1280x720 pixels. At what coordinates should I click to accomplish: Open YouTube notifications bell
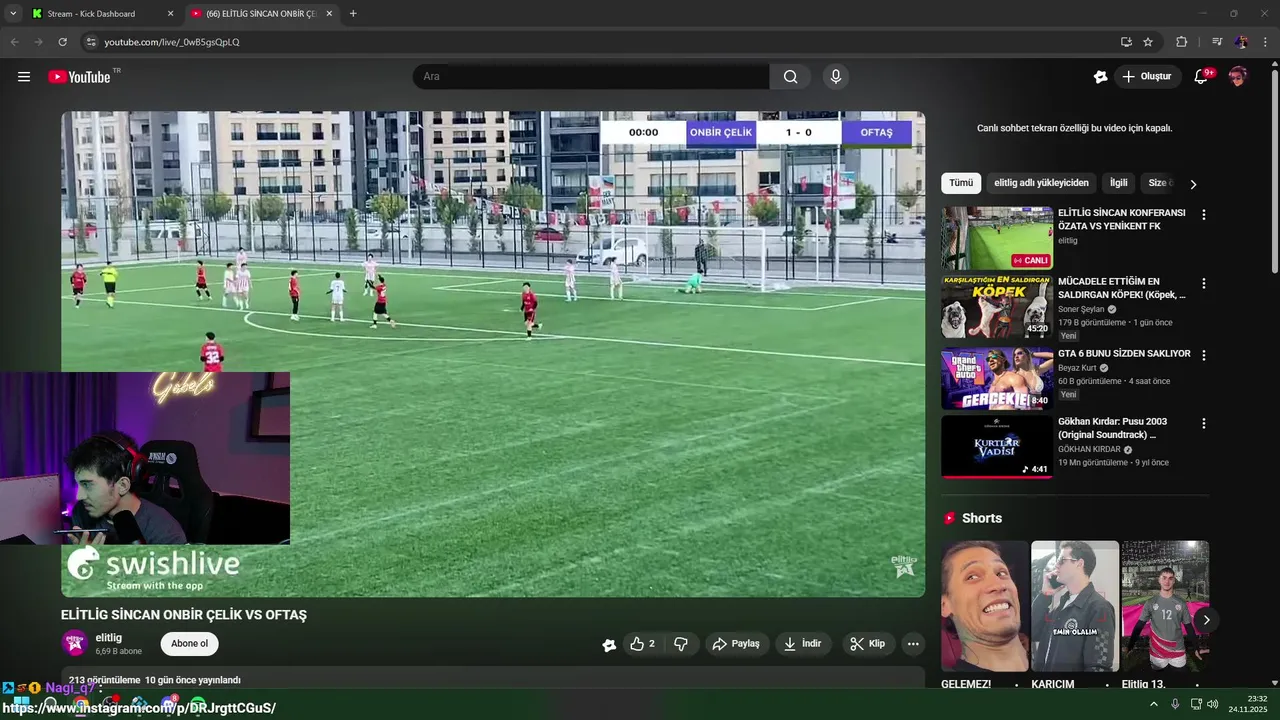click(1201, 77)
